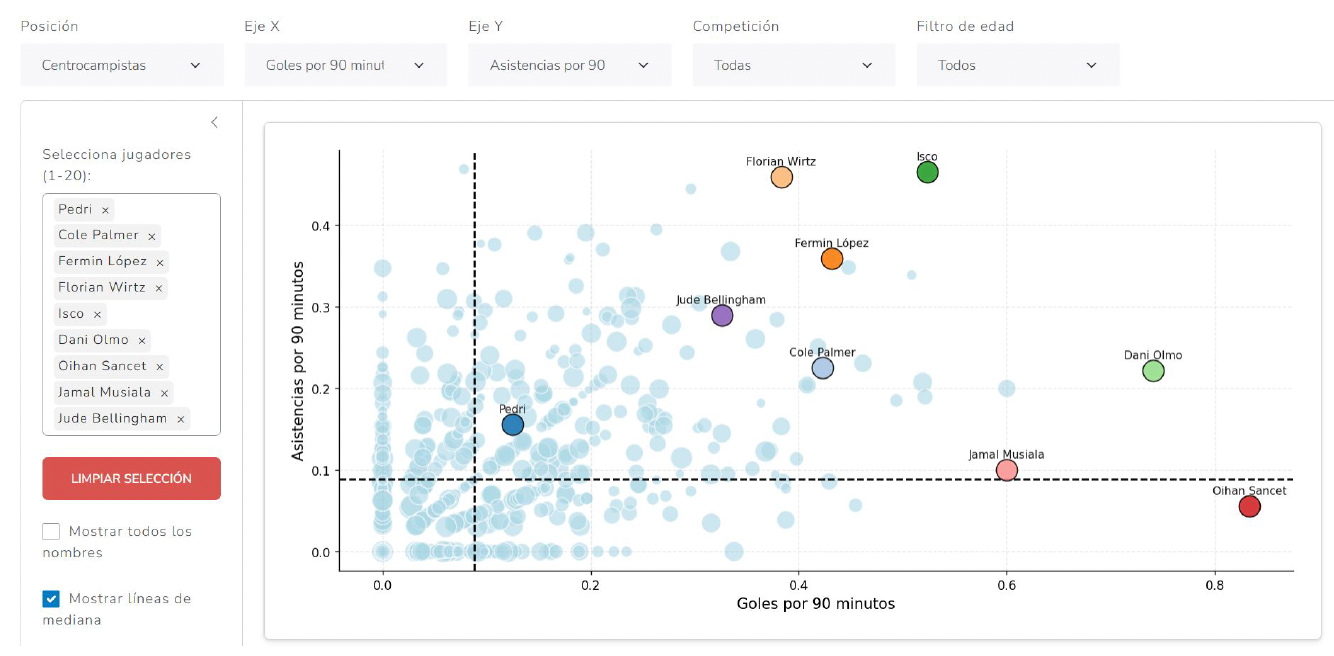Expand the Eje X dropdown
This screenshot has height=656, width=1334.
[346, 65]
